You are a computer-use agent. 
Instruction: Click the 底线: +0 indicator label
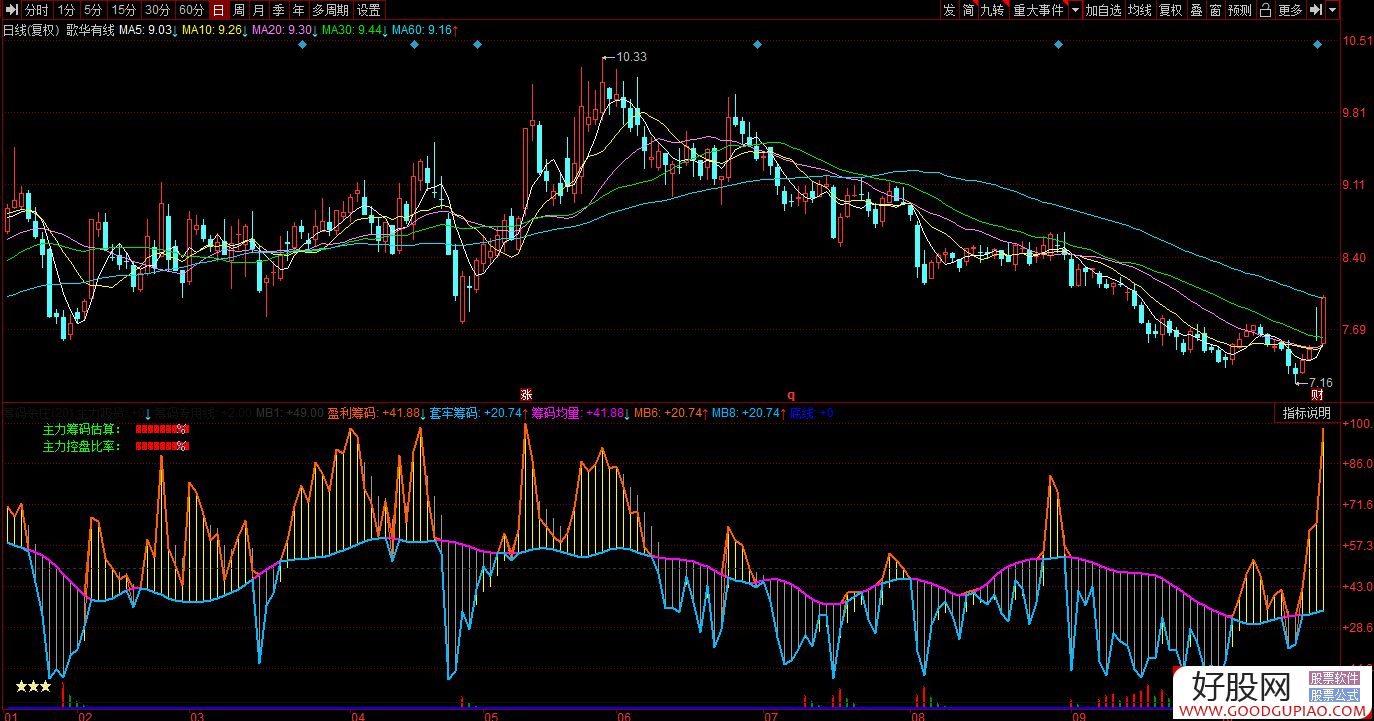point(812,412)
